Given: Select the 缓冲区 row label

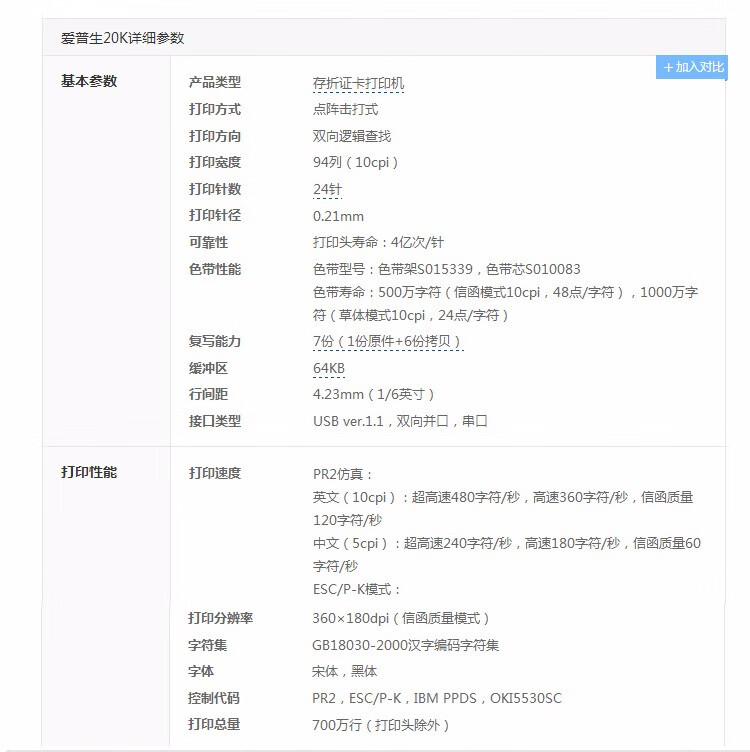Looking at the screenshot, I should 208,368.
